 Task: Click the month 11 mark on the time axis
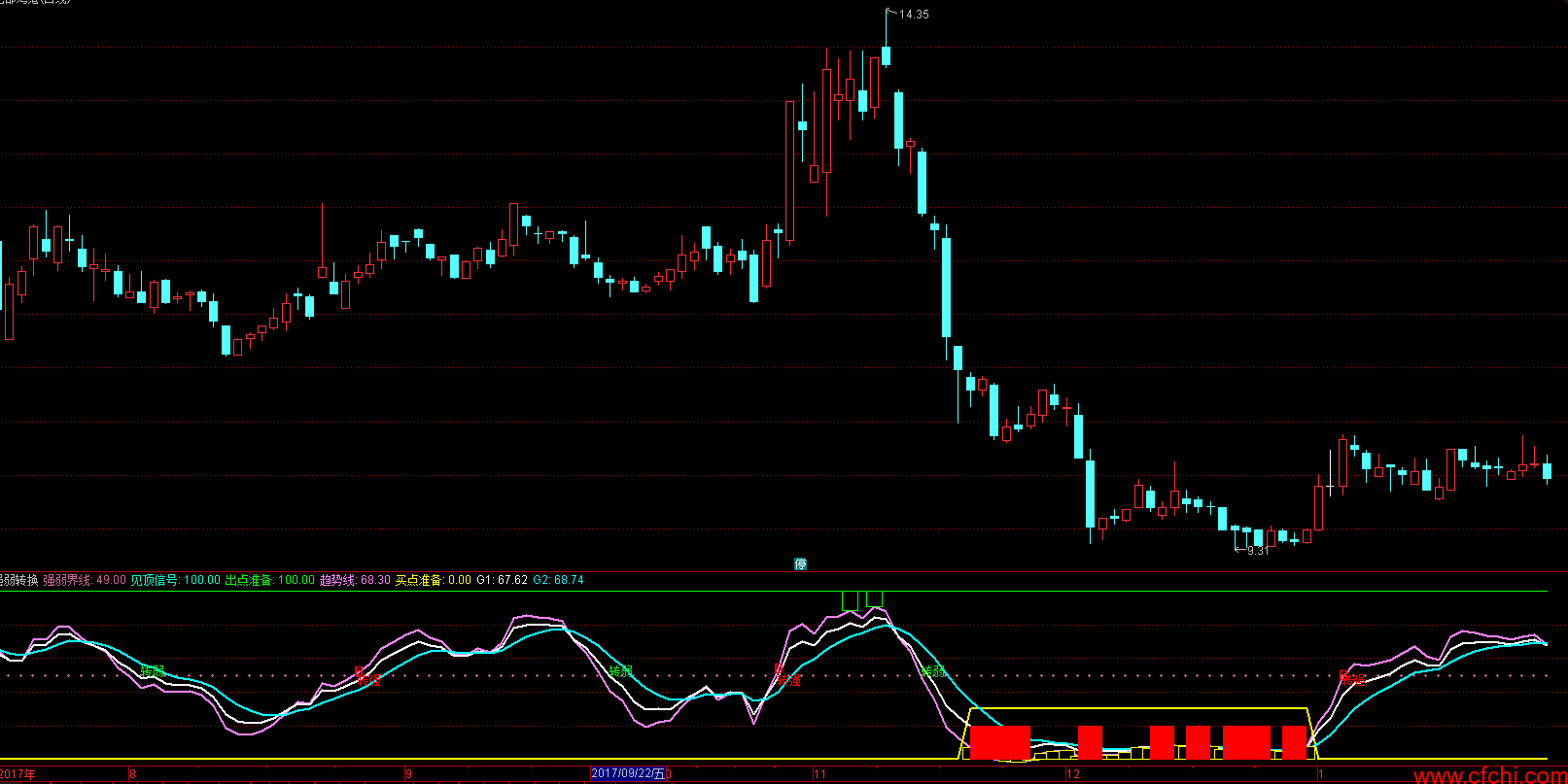pyautogui.click(x=820, y=774)
